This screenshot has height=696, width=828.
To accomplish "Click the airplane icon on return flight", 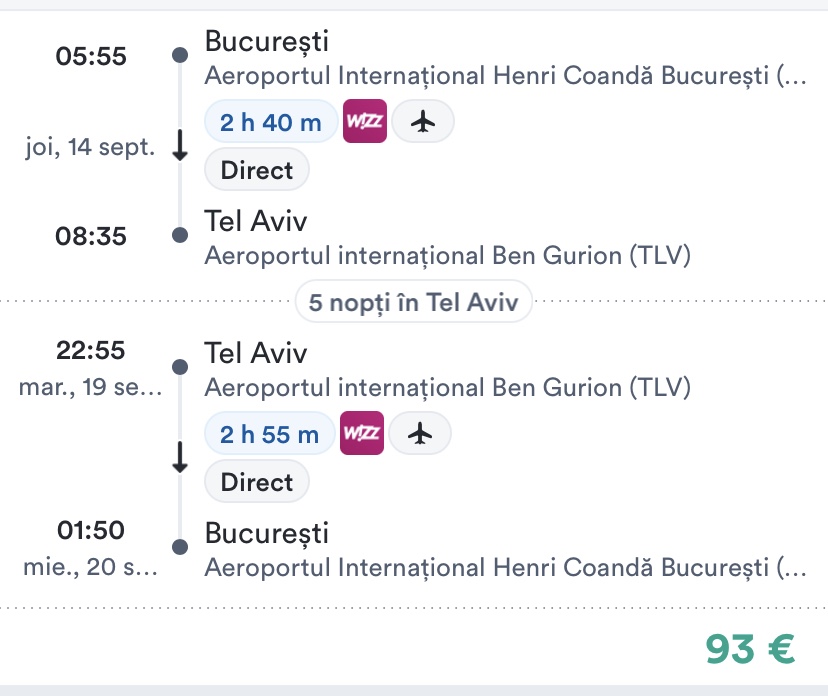I will (x=420, y=433).
